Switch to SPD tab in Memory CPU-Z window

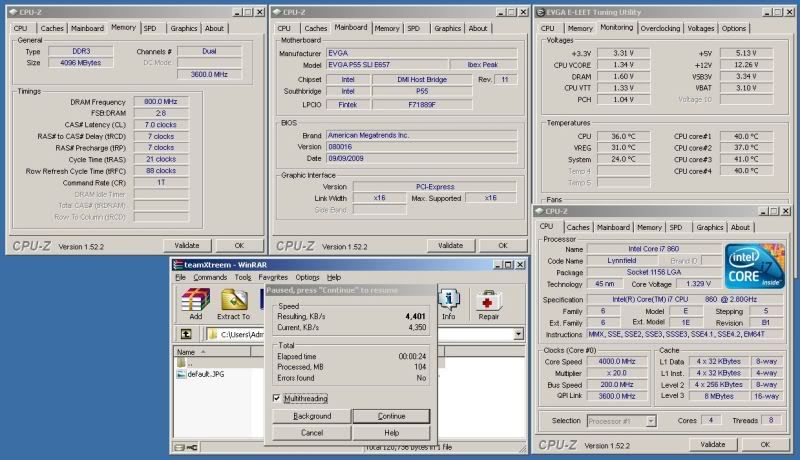click(x=150, y=28)
